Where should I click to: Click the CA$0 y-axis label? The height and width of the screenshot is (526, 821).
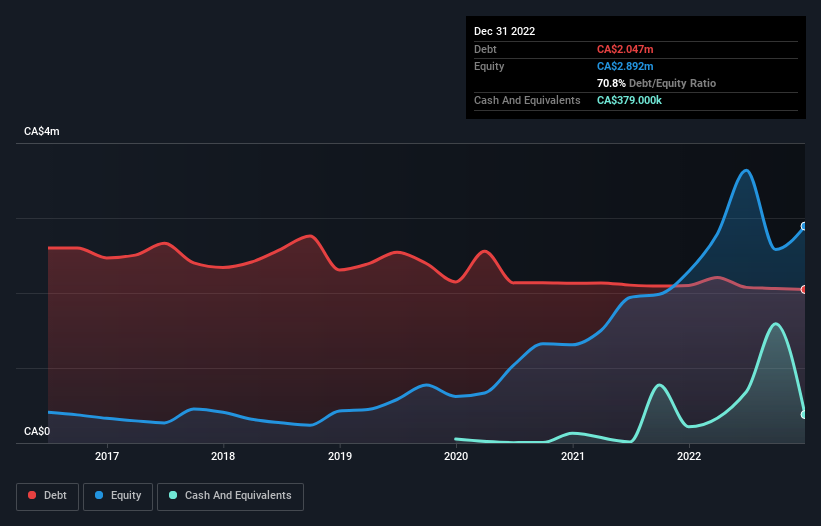tap(37, 431)
